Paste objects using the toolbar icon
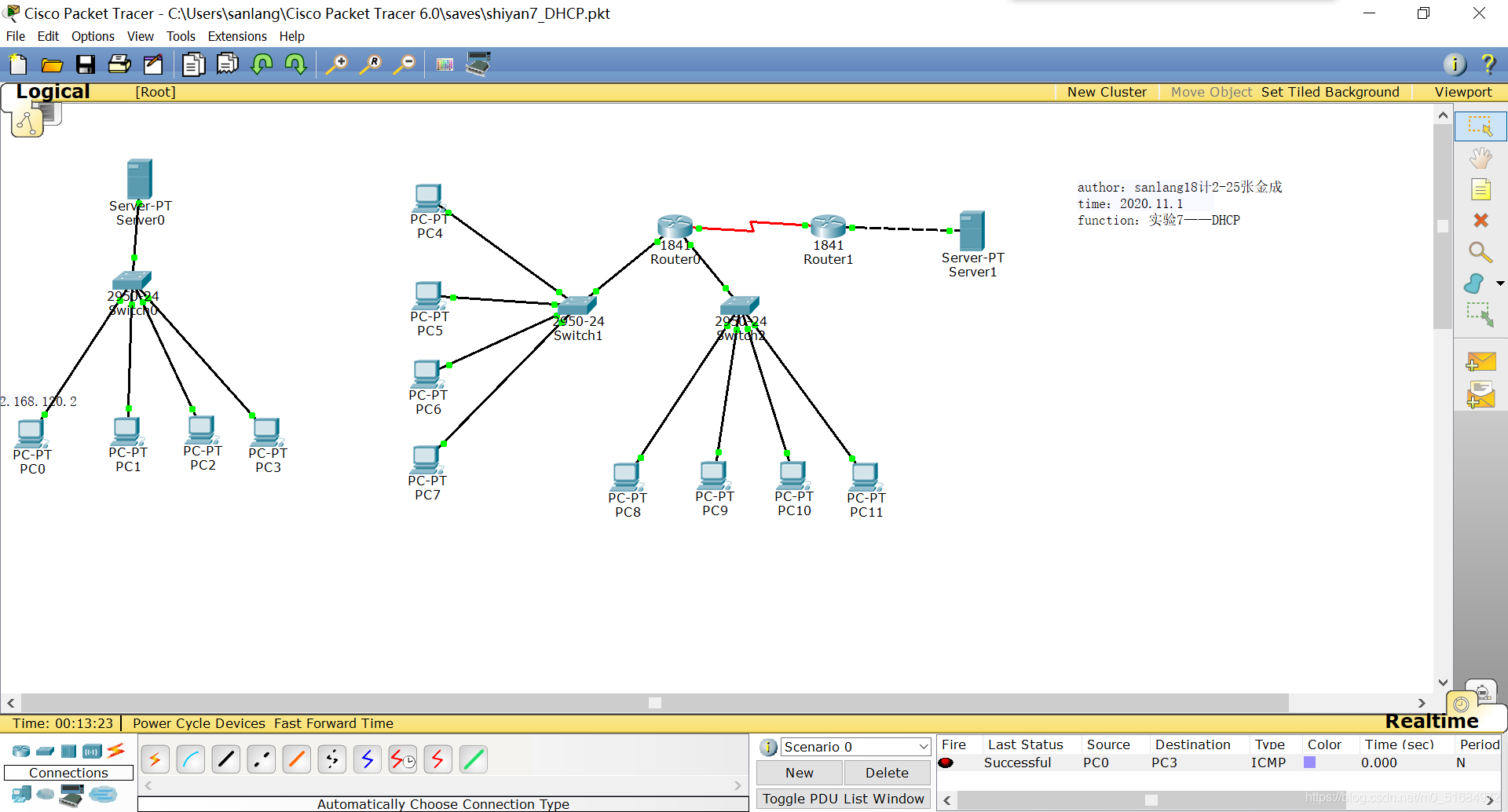This screenshot has height=812, width=1508. (x=228, y=64)
